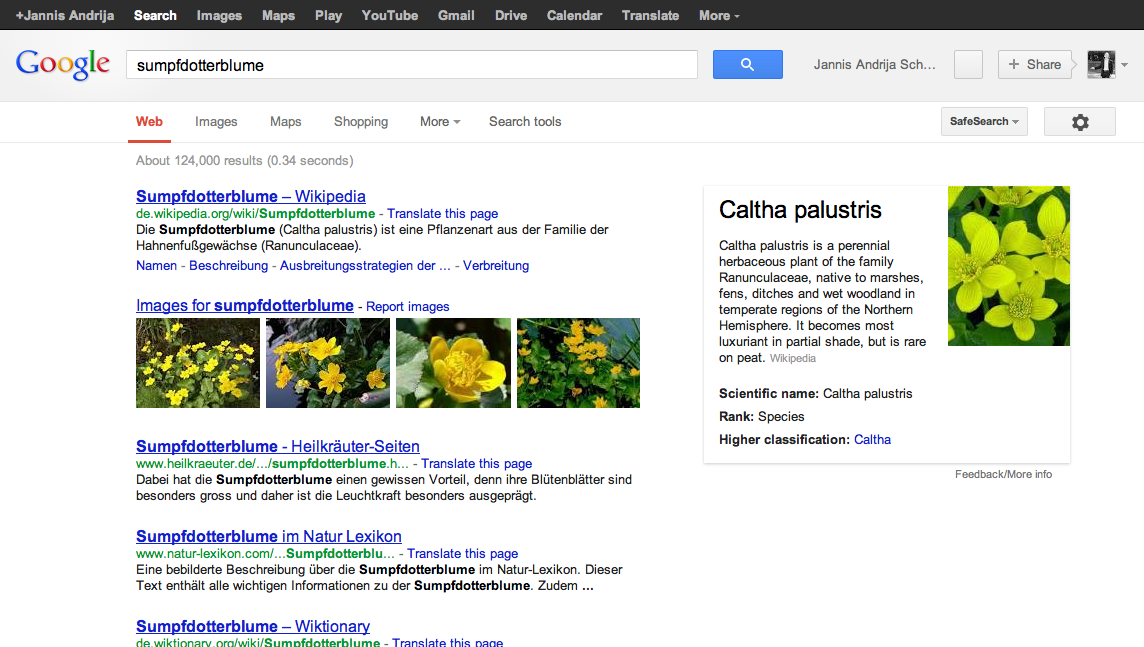Open Play in the top bar

click(x=328, y=15)
